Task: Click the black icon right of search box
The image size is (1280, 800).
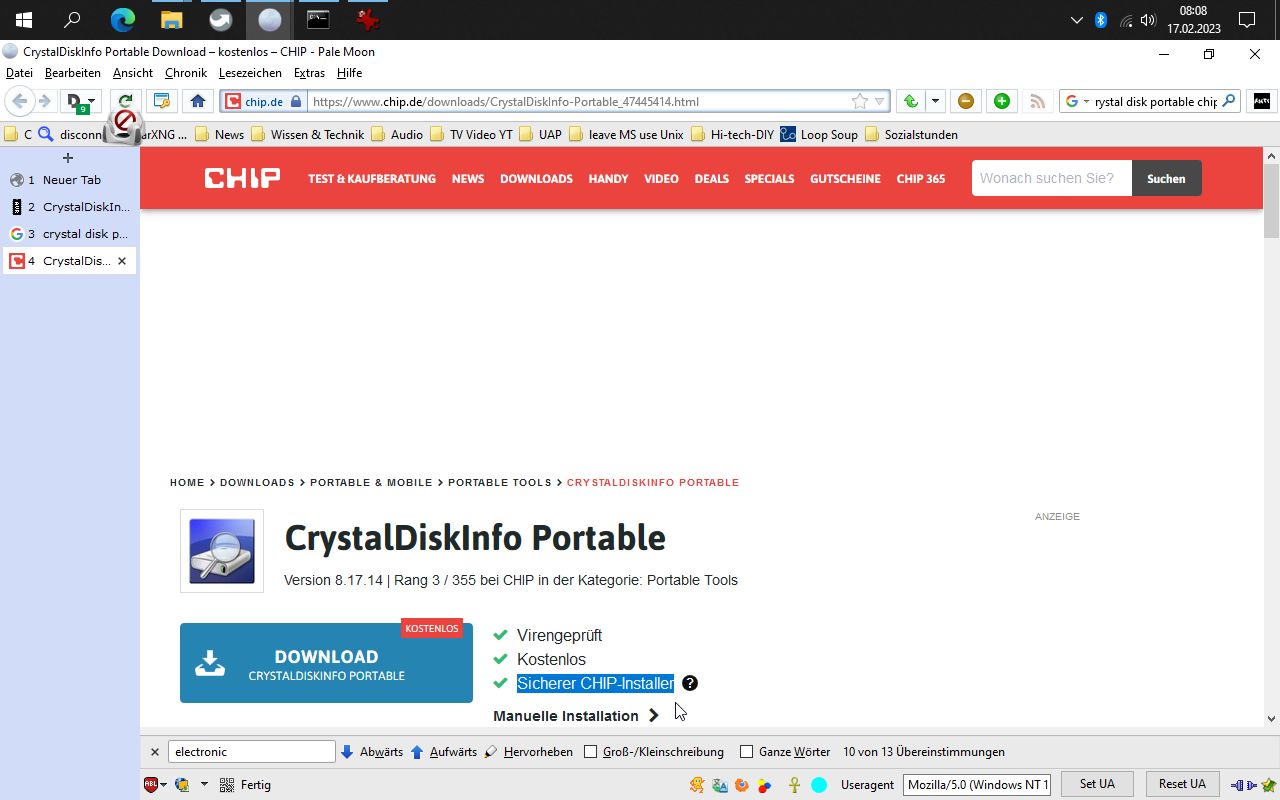Action: 1261,101
